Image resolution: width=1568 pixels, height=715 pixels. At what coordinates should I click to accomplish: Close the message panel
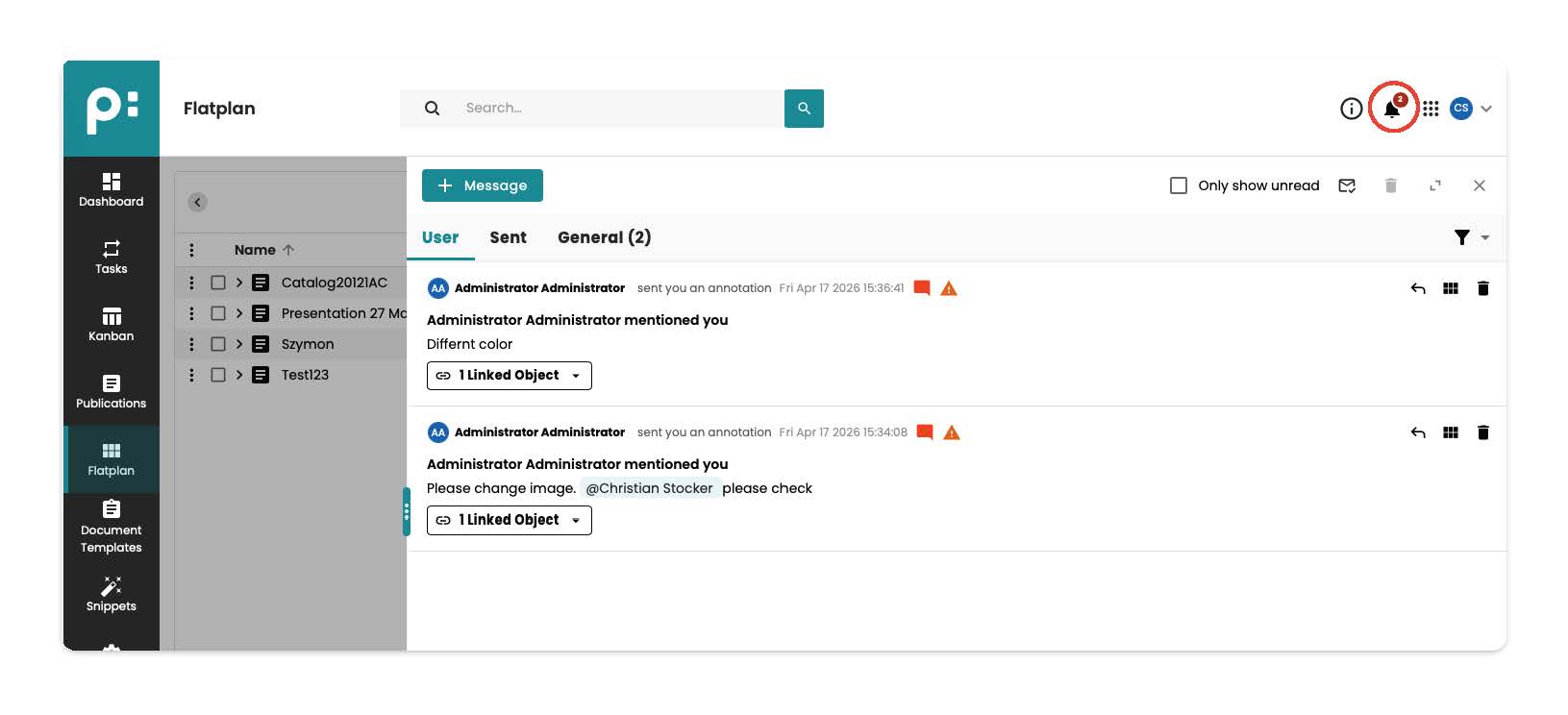pyautogui.click(x=1480, y=185)
